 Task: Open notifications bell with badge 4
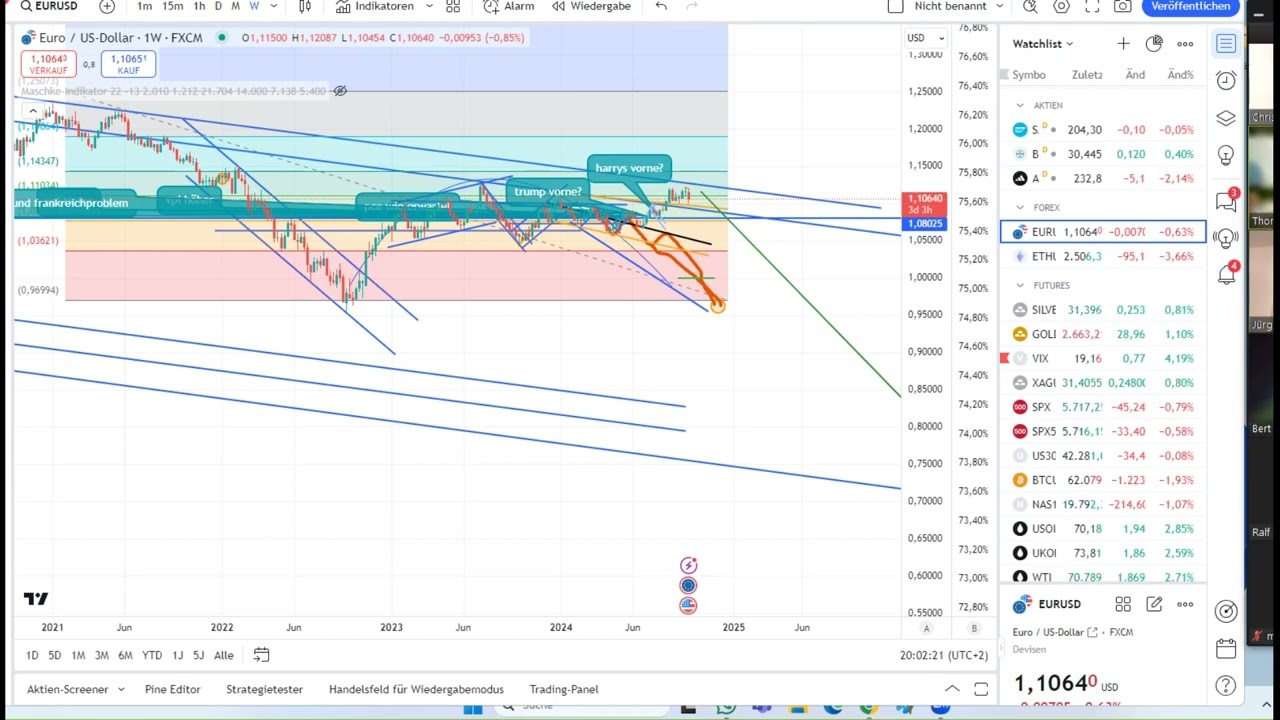tap(1226, 274)
